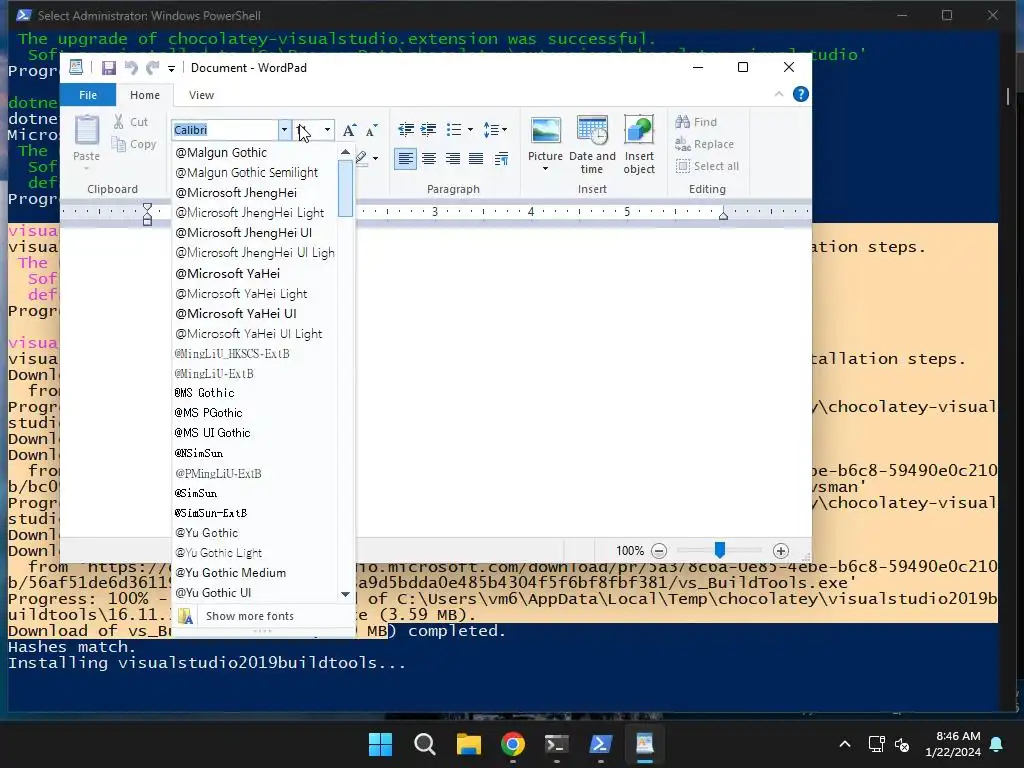1024x768 pixels.
Task: Click the Save icon in WordPad title bar
Action: point(109,68)
